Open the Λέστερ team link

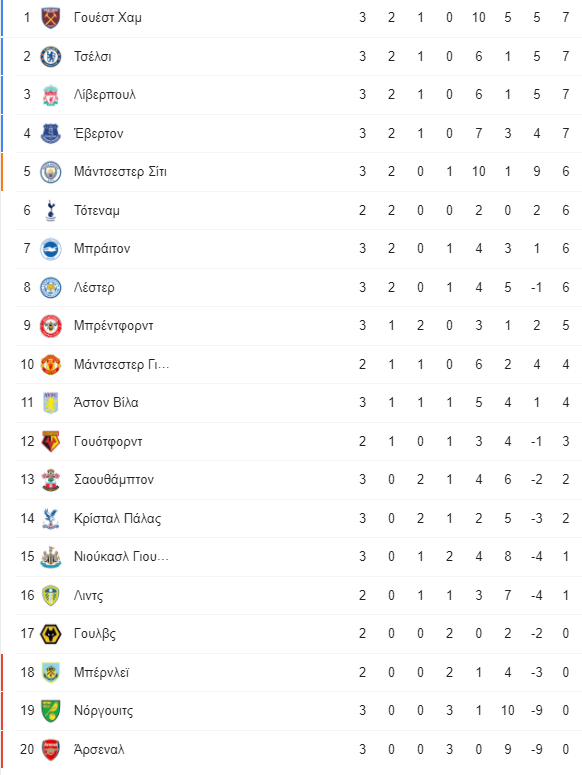(94, 288)
